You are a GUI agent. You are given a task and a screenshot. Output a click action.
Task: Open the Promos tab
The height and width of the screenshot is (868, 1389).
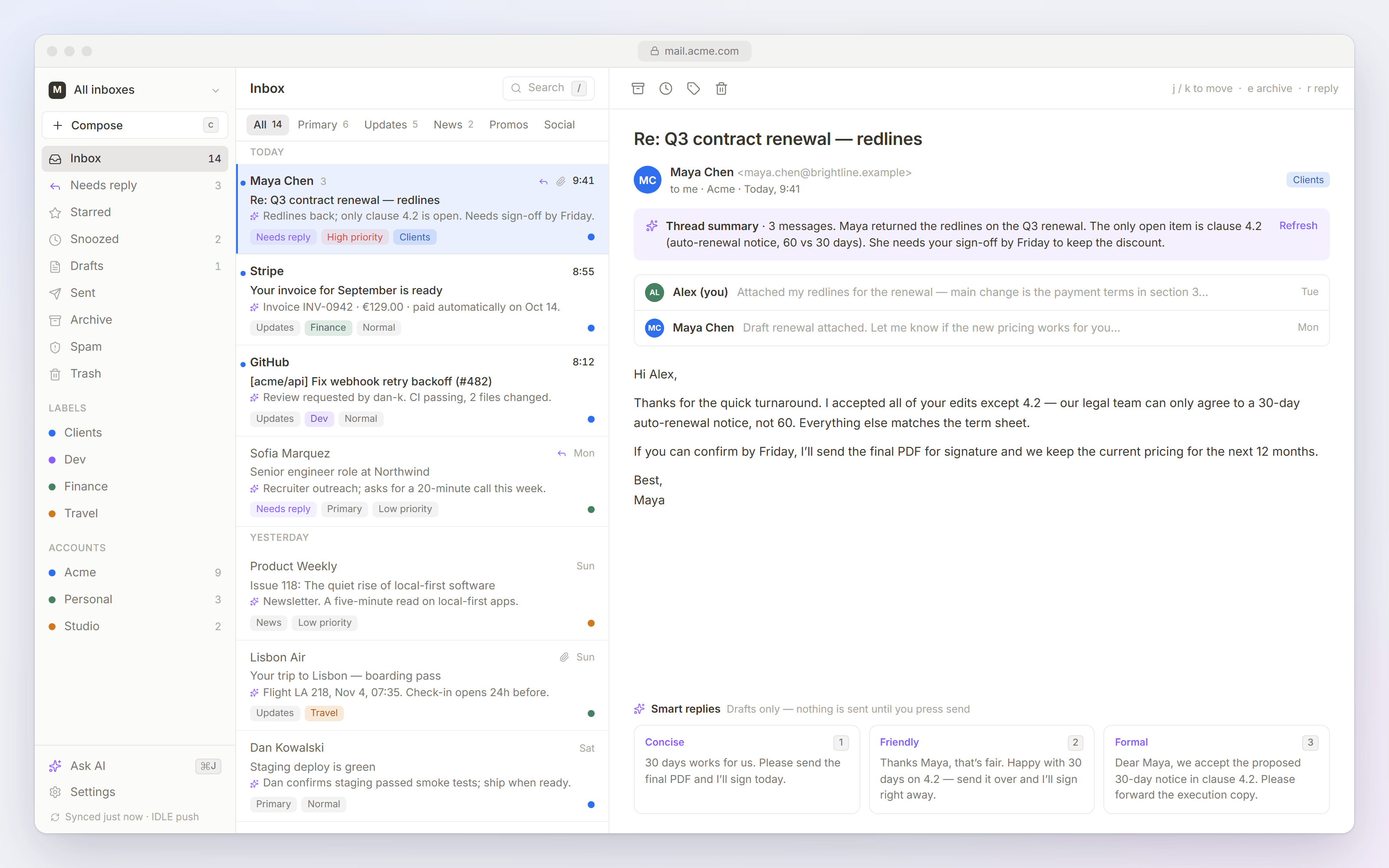point(509,125)
